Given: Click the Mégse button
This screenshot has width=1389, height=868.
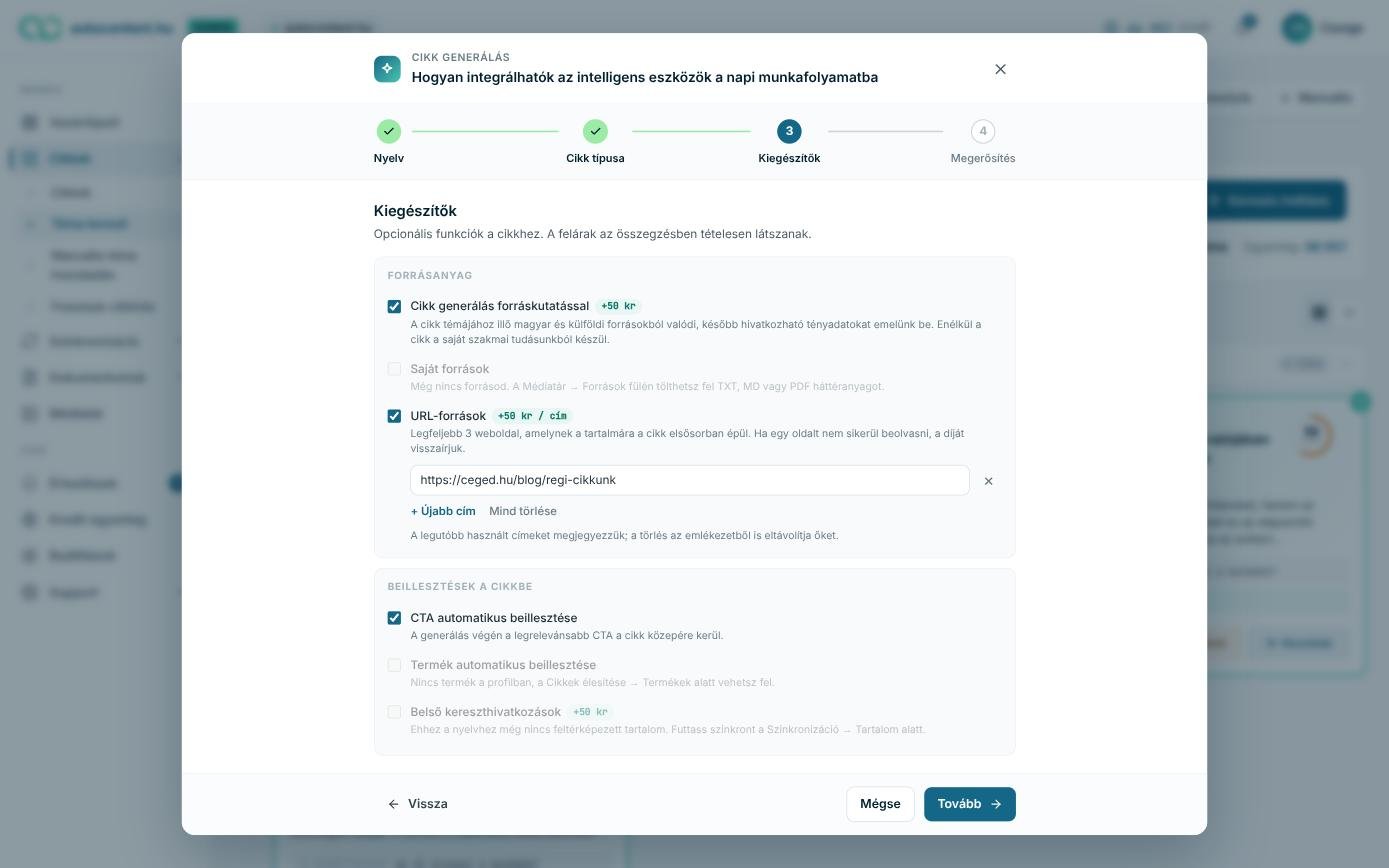Looking at the screenshot, I should [880, 804].
